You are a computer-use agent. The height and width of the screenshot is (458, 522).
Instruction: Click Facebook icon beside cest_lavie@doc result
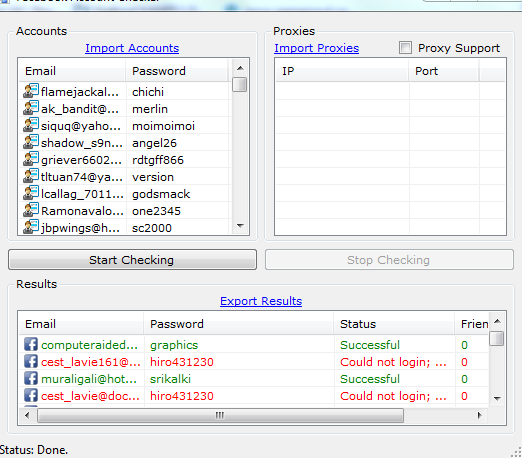click(x=31, y=395)
